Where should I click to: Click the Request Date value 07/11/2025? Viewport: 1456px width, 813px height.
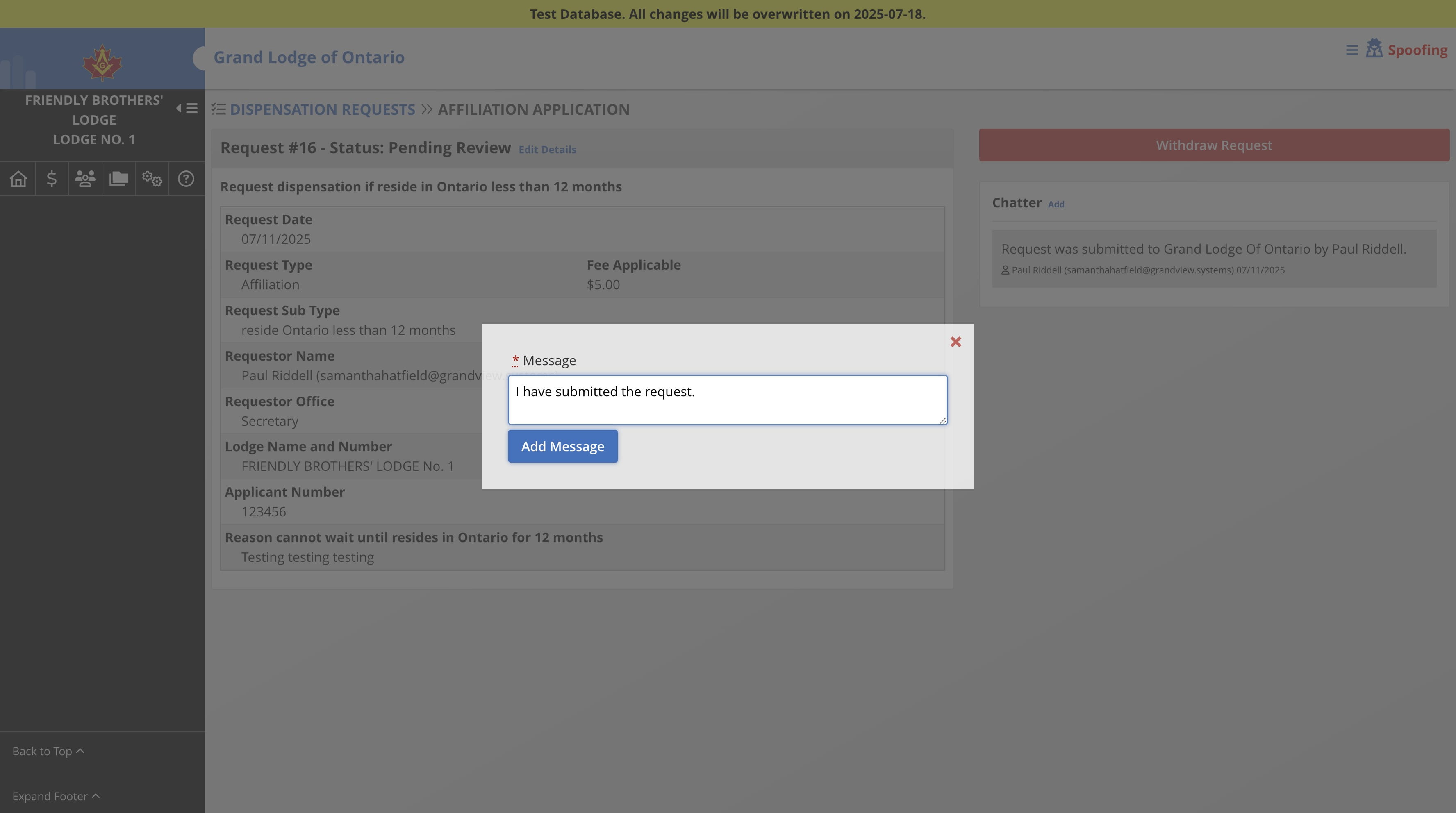click(276, 240)
